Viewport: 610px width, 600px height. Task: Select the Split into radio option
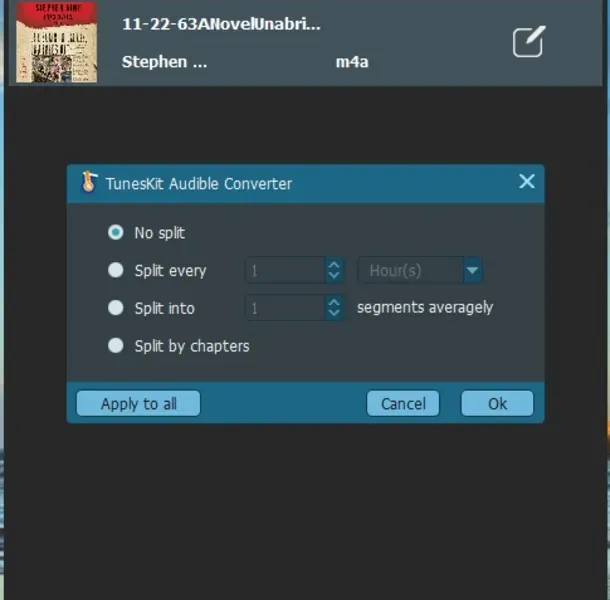(116, 308)
